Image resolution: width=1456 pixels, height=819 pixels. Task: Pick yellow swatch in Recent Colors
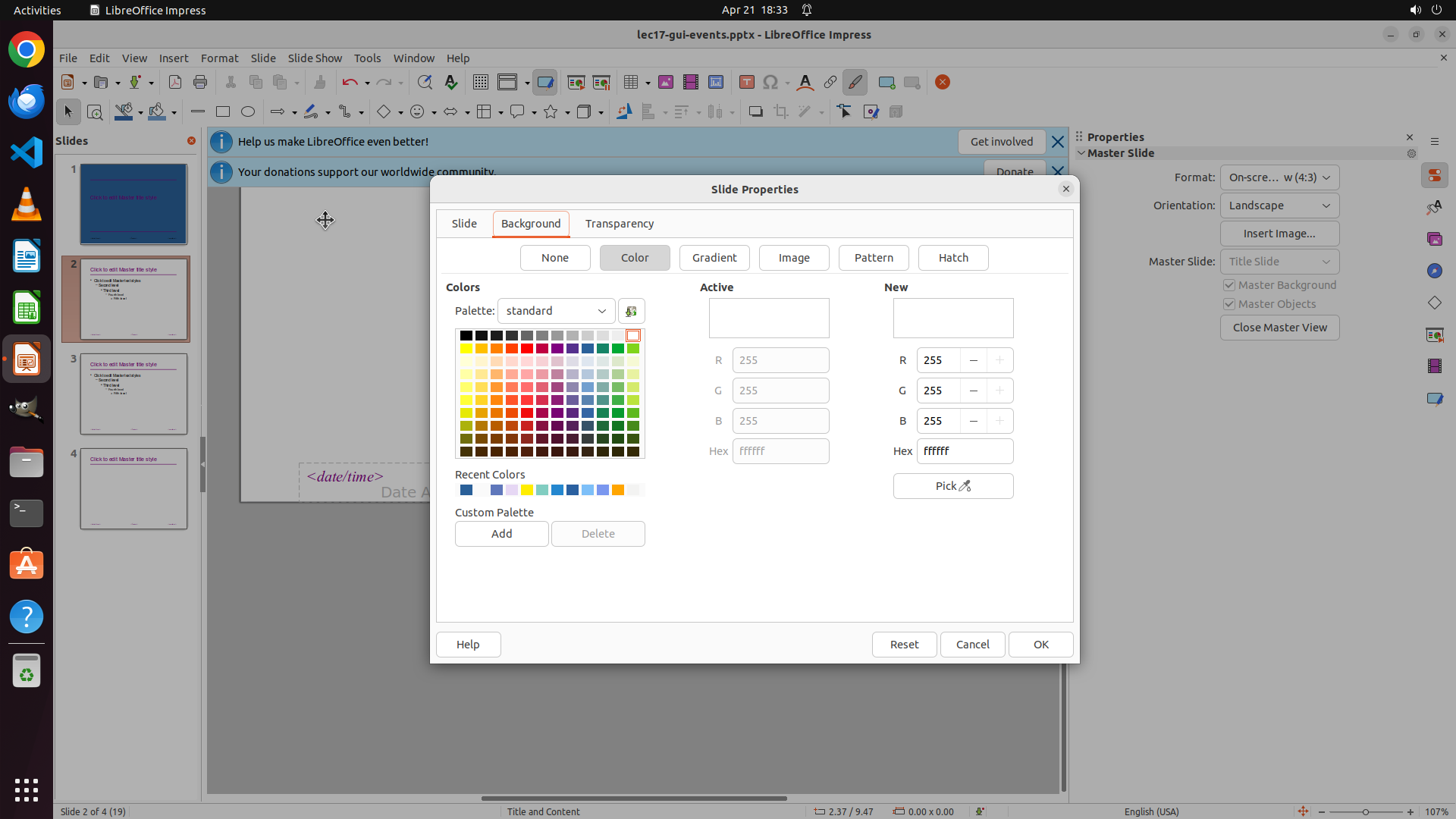click(527, 491)
